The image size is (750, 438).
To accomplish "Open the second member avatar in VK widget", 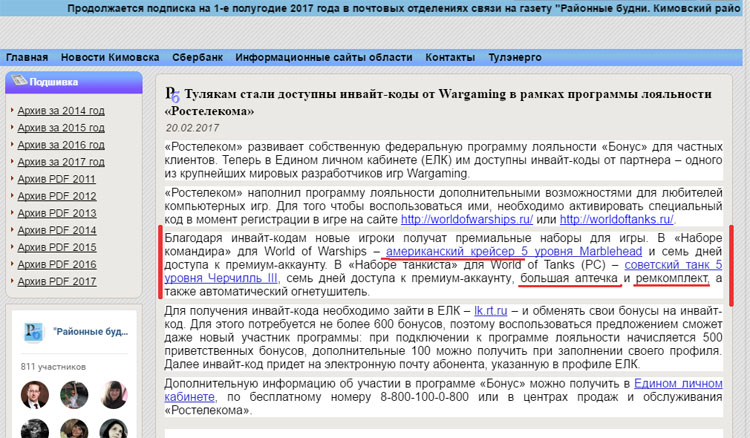I will tap(73, 394).
